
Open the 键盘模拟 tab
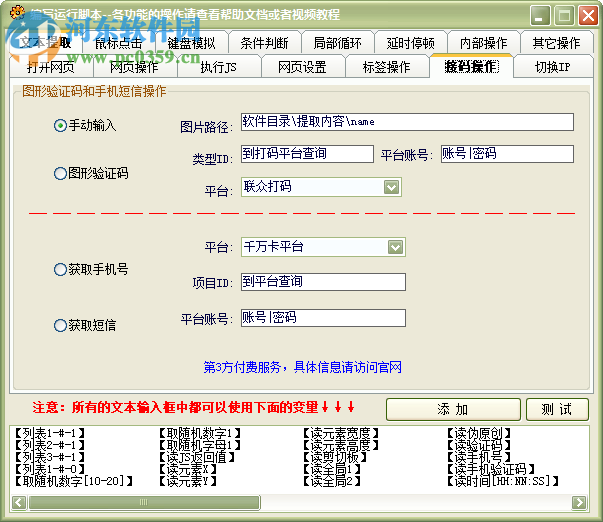192,43
